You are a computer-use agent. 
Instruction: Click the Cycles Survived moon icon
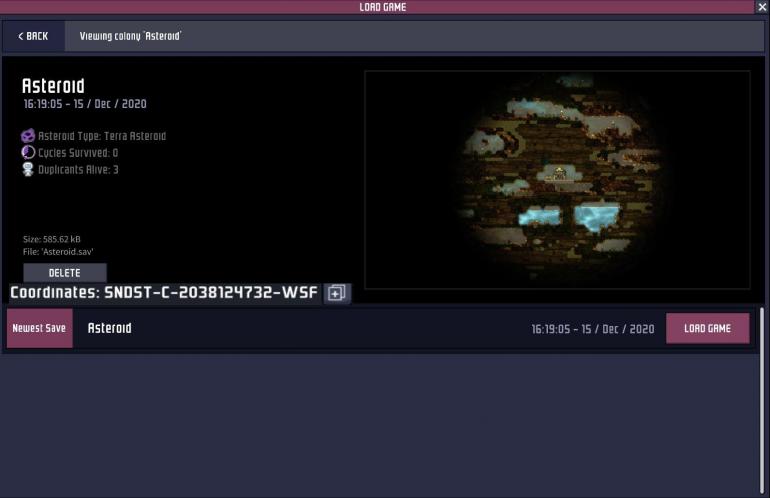point(28,152)
